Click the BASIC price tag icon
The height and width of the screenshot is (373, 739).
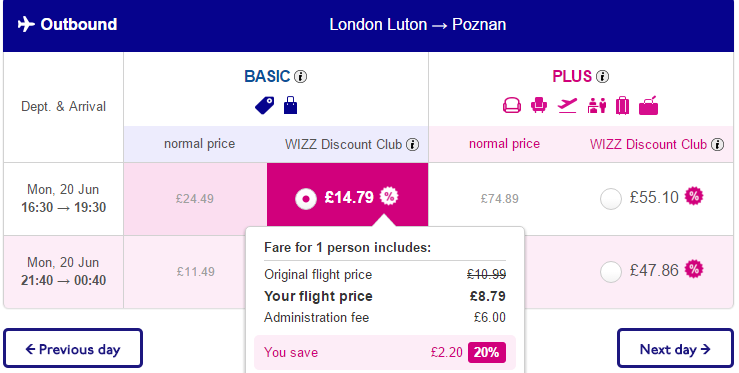click(x=264, y=105)
